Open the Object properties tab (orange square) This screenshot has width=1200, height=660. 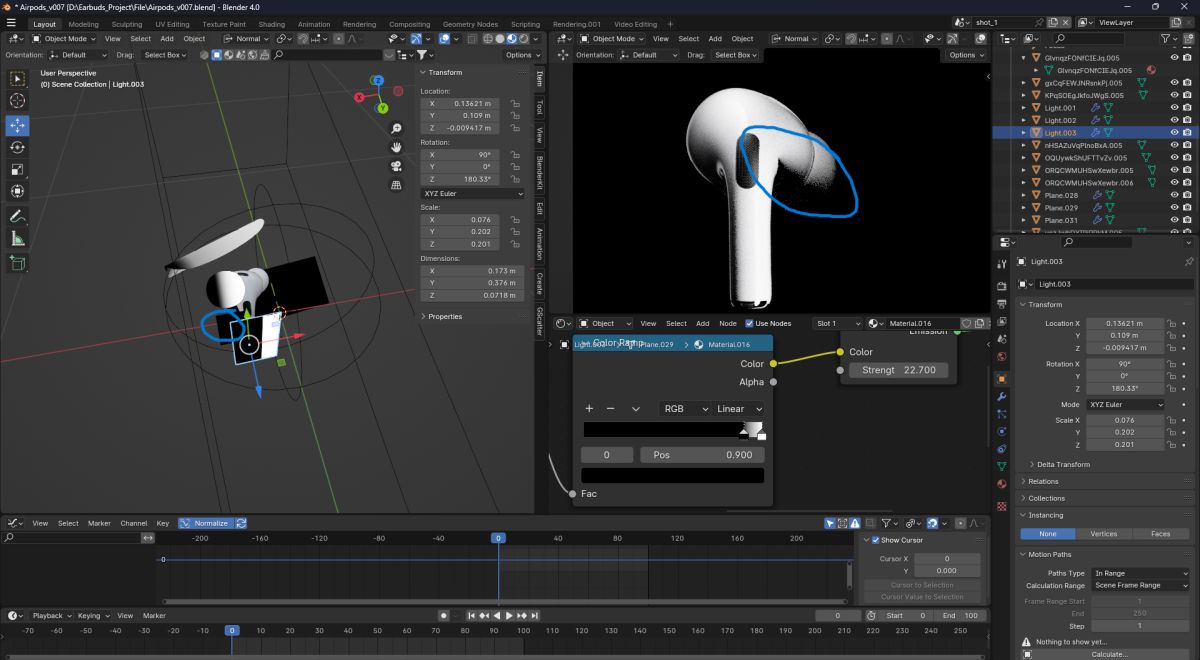(x=1002, y=379)
